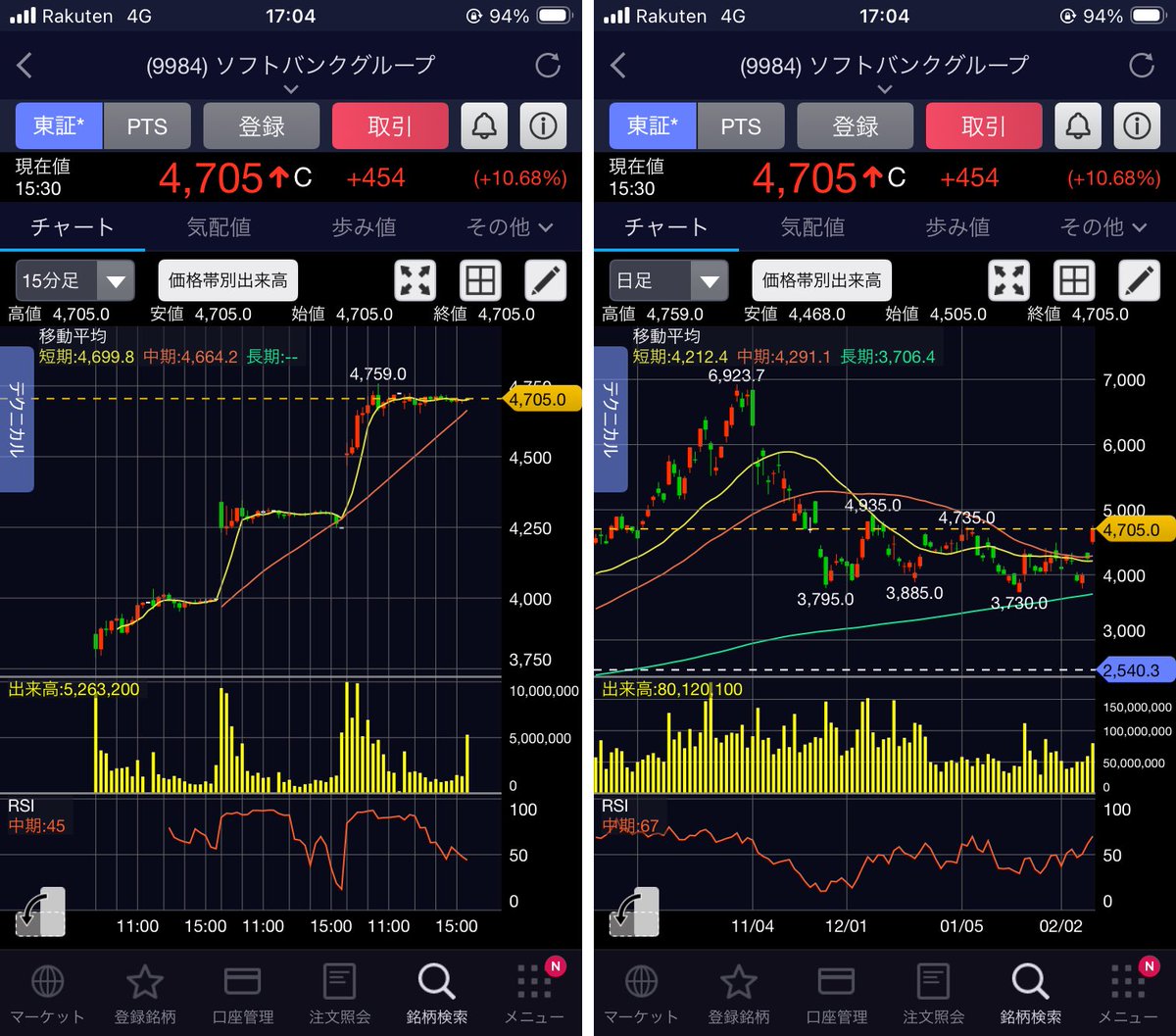Tap the rotate-screen icon on the left chart

[x=40, y=912]
